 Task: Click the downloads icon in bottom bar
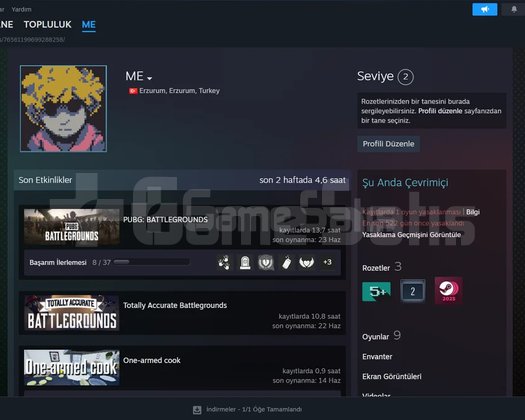click(197, 410)
